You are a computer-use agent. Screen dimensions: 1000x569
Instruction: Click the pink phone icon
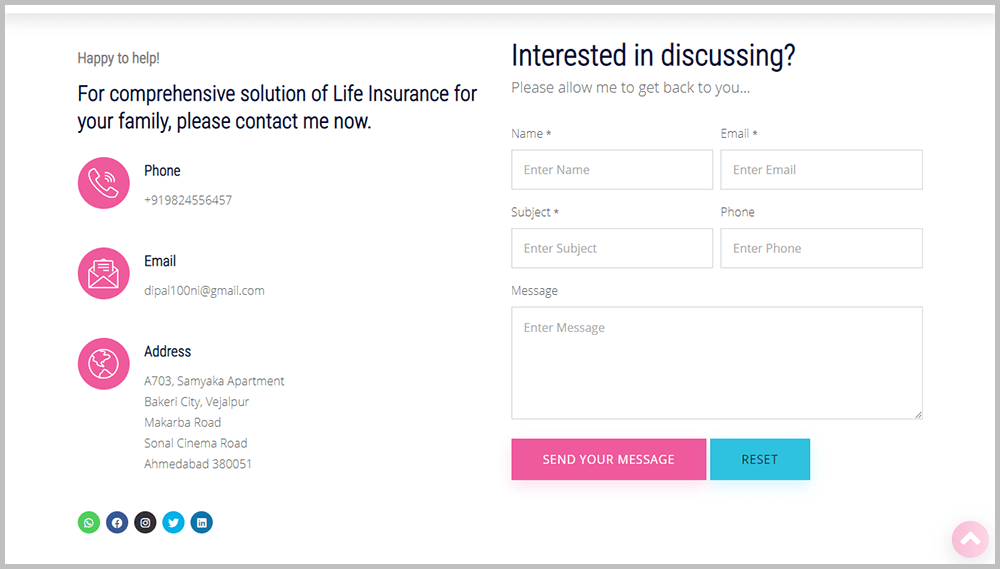coord(103,183)
